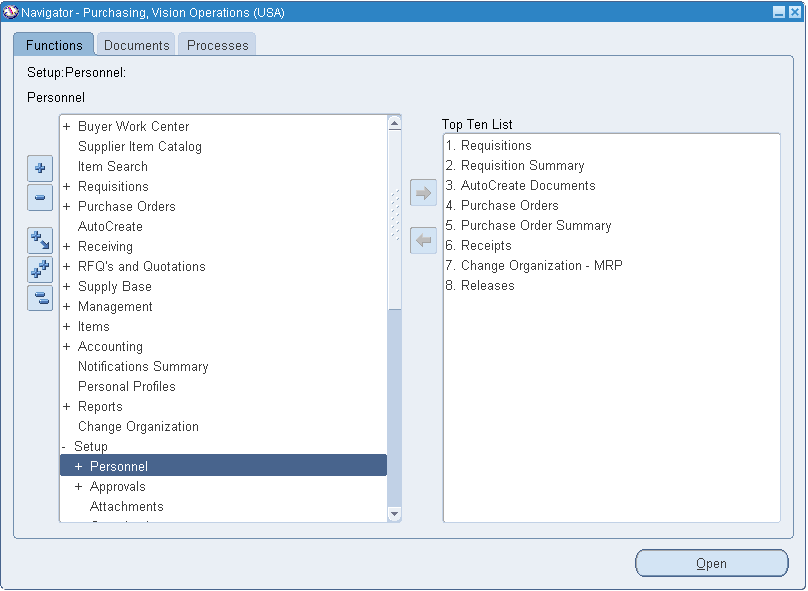This screenshot has width=808, height=591.
Task: Click the scrollbar down arrow of the function list
Action: pyautogui.click(x=395, y=513)
